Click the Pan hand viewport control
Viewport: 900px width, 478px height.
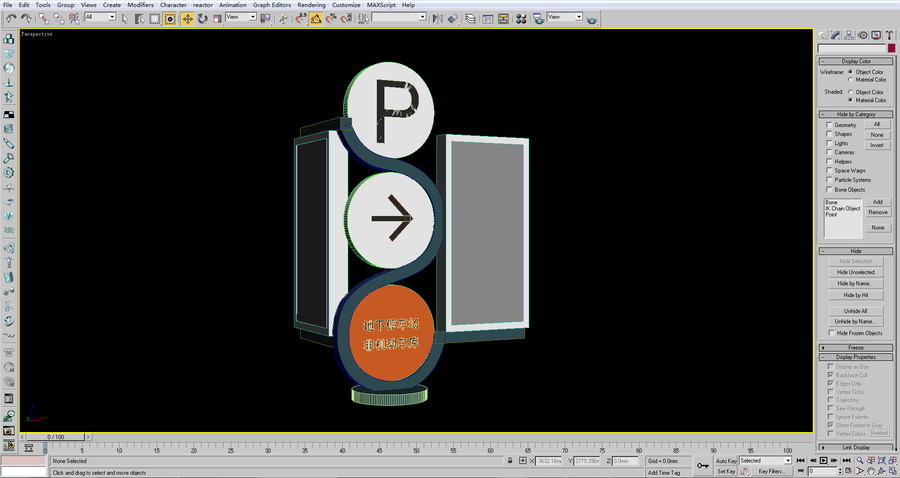[x=871, y=471]
